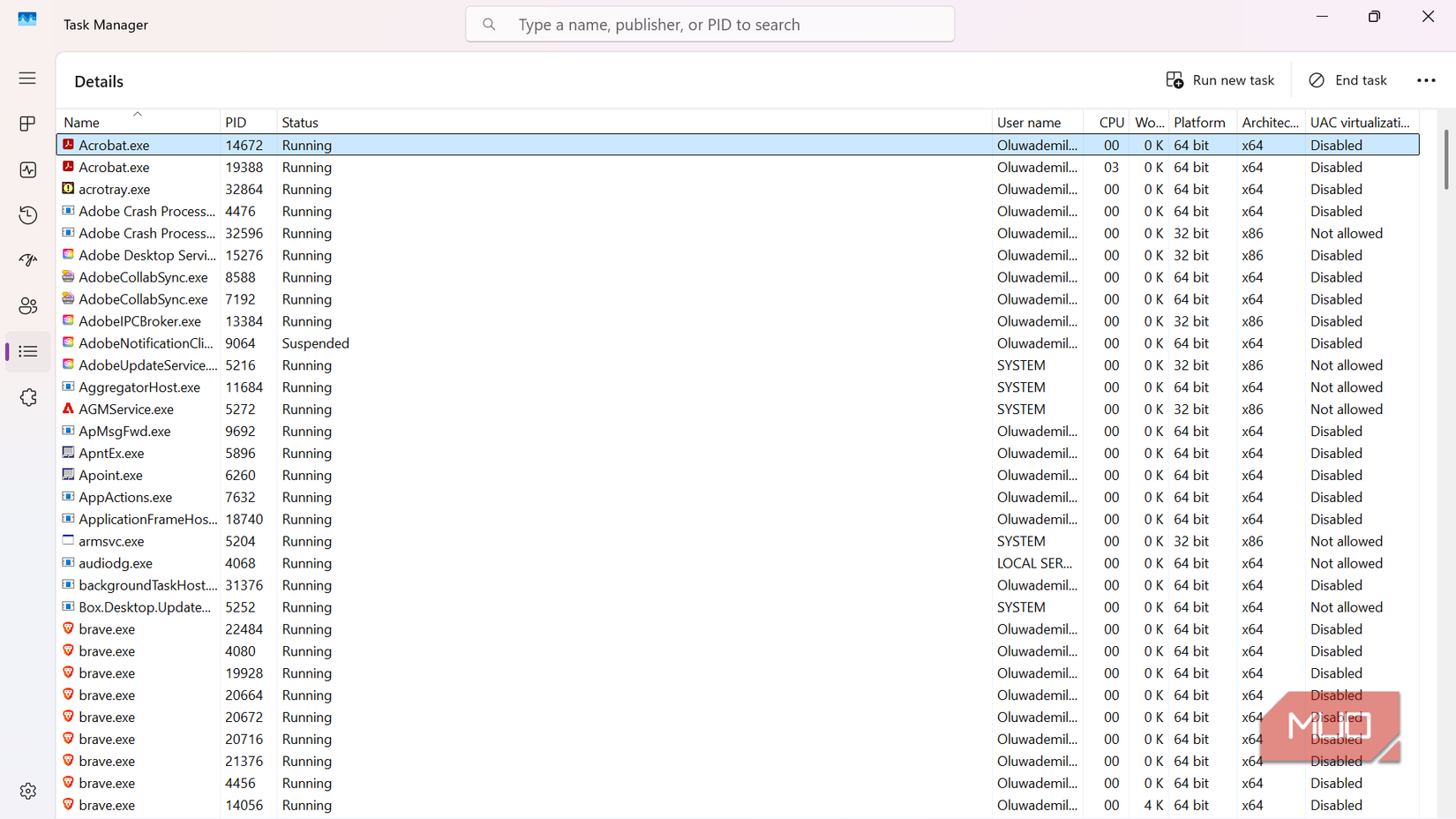Screen dimensions: 1456x819
Task: Select the Box.Desktop.Update process row
Action: (x=738, y=607)
